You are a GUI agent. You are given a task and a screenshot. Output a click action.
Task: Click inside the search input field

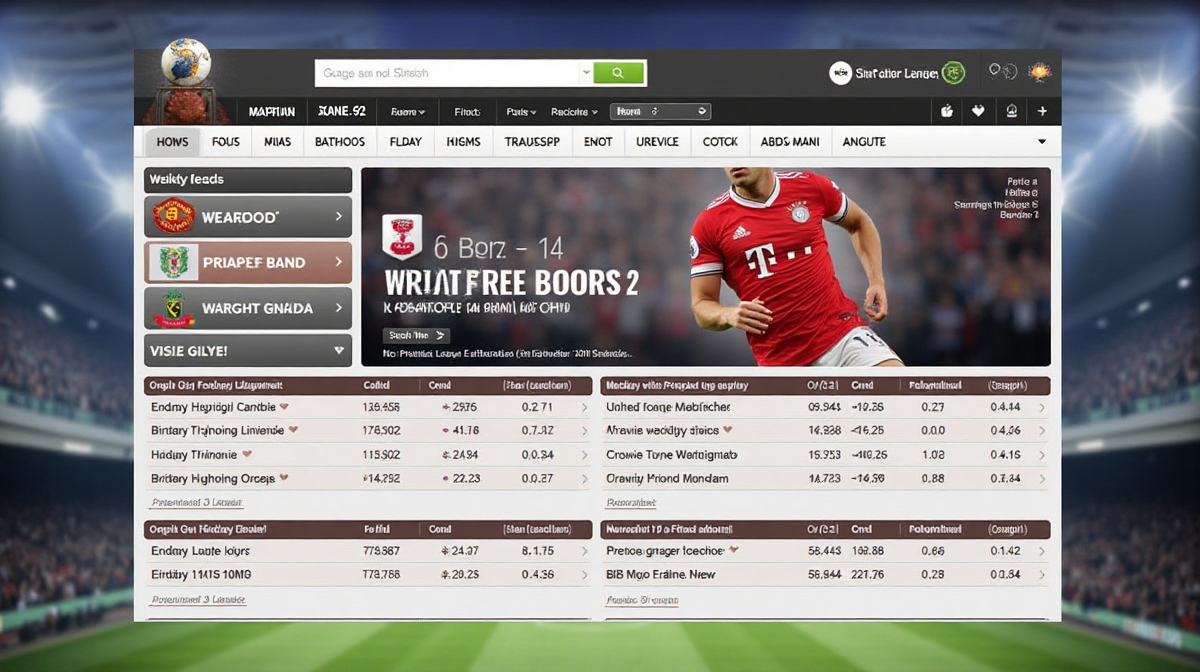tap(447, 73)
